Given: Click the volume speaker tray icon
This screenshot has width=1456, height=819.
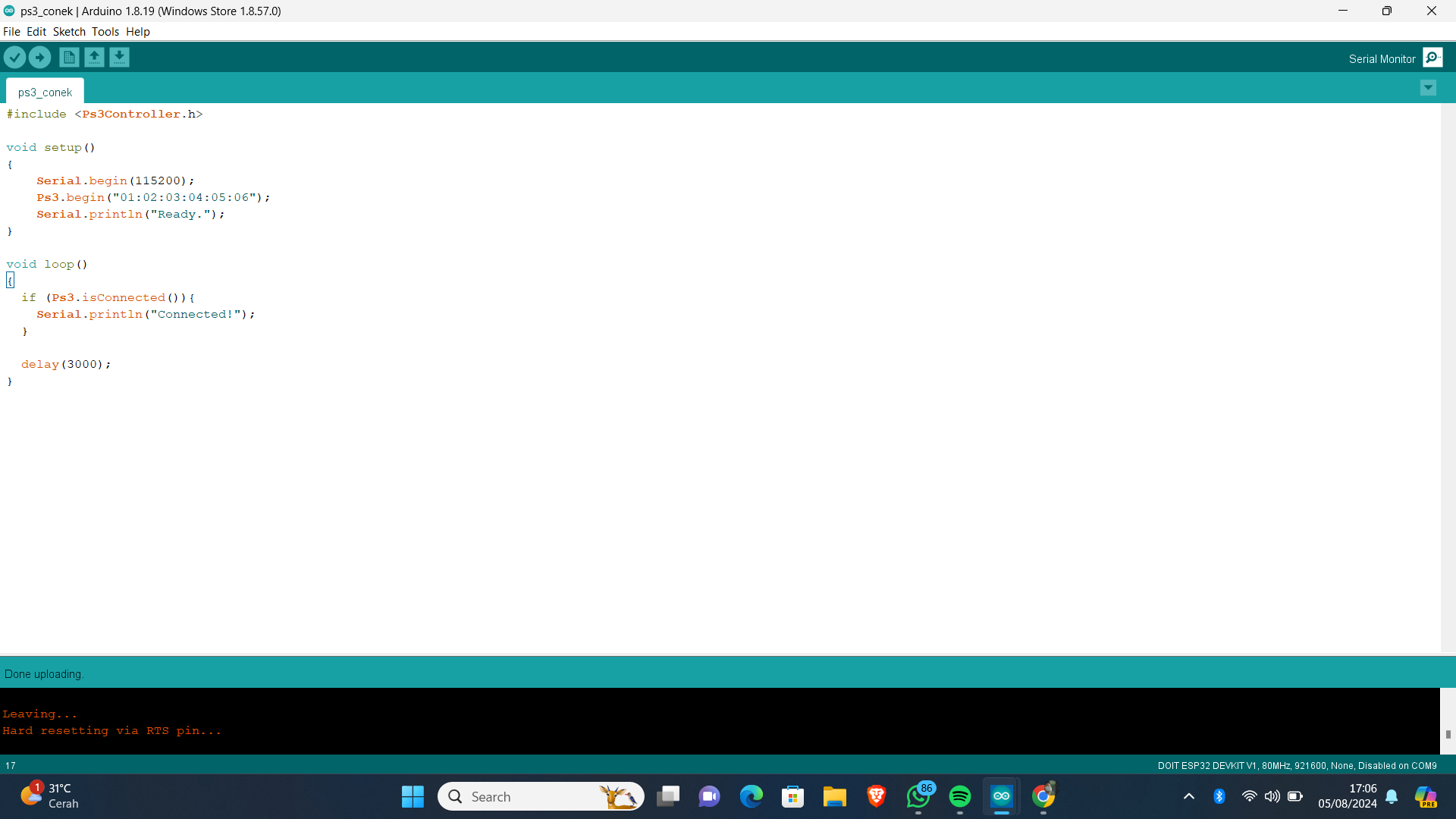Looking at the screenshot, I should pyautogui.click(x=1272, y=796).
